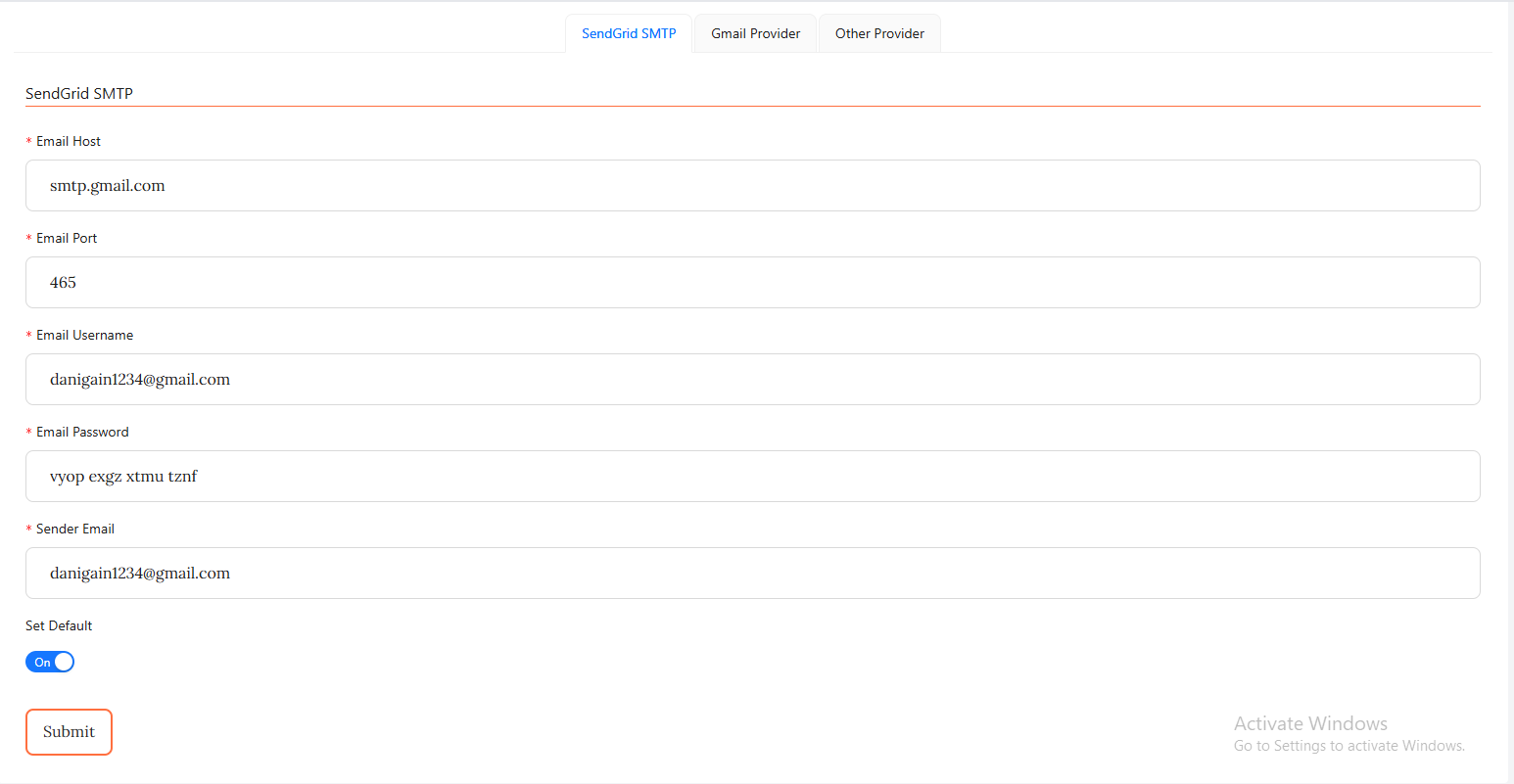Select the Sender Email text field

[752, 574]
